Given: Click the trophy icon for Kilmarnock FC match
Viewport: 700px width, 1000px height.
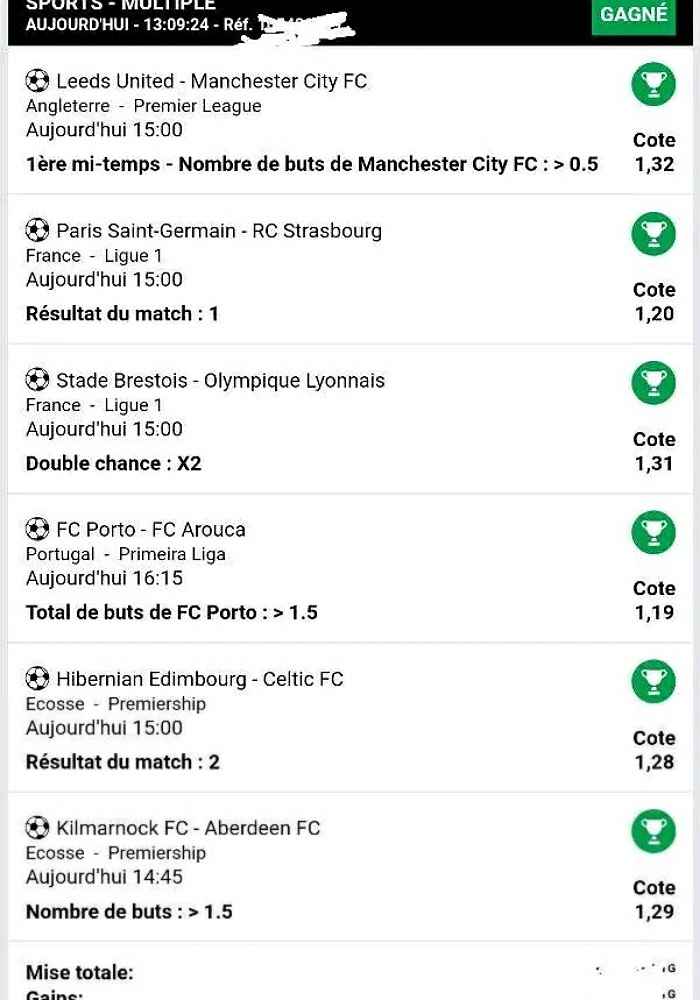Looking at the screenshot, I should (653, 831).
